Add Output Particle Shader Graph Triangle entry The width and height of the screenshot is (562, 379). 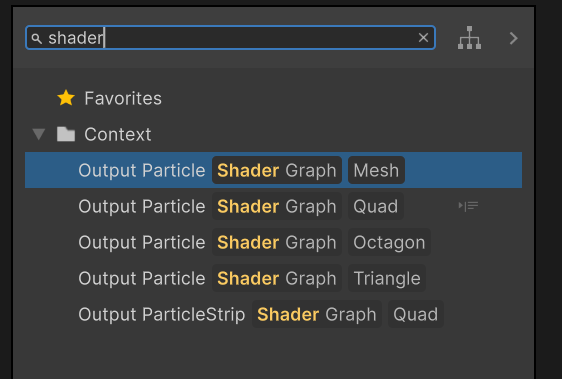(273, 278)
